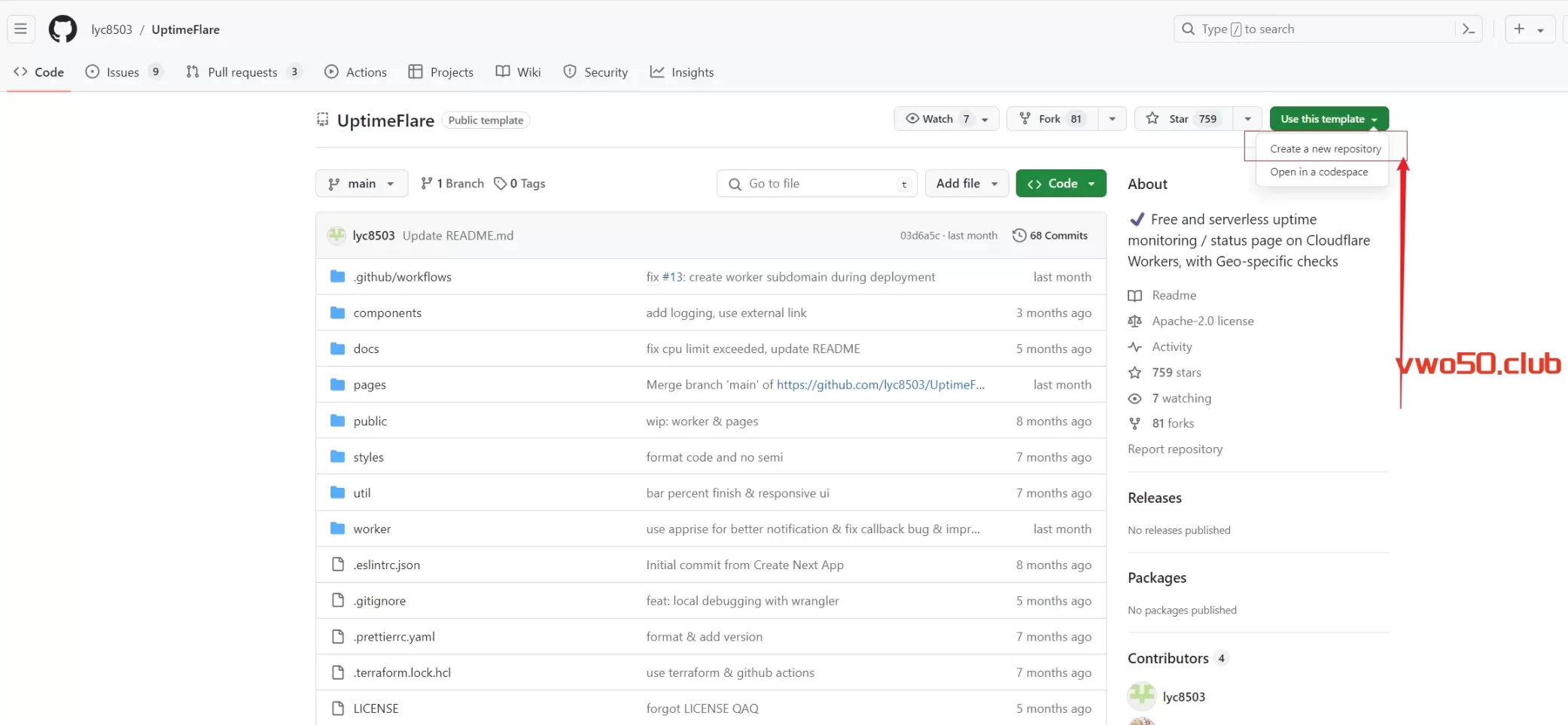The height and width of the screenshot is (725, 1568).
Task: Toggle Watch for this repository
Action: tap(937, 119)
